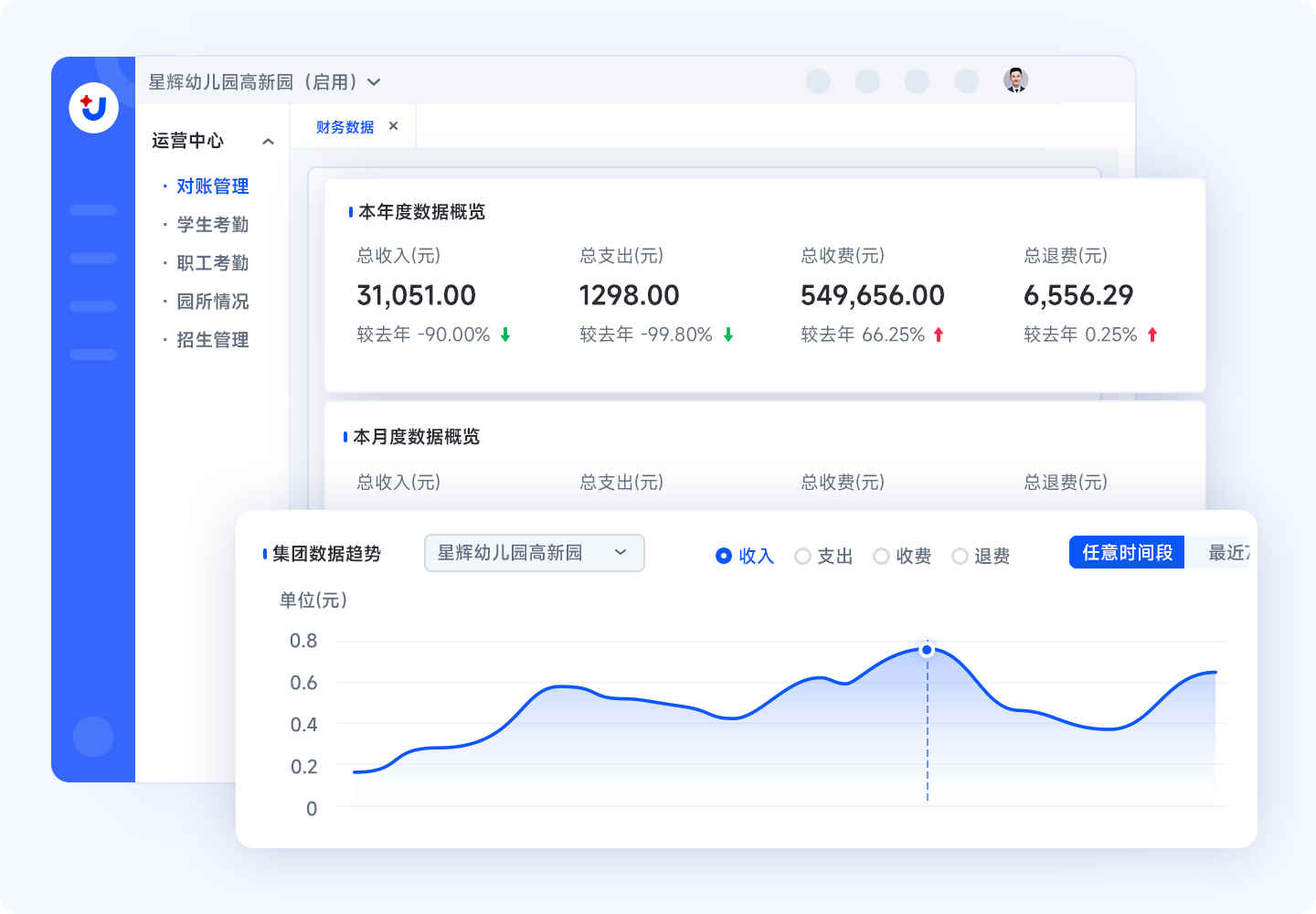Click the 本年度数据概览 section heading
The width and height of the screenshot is (1316, 914).
pos(421,212)
